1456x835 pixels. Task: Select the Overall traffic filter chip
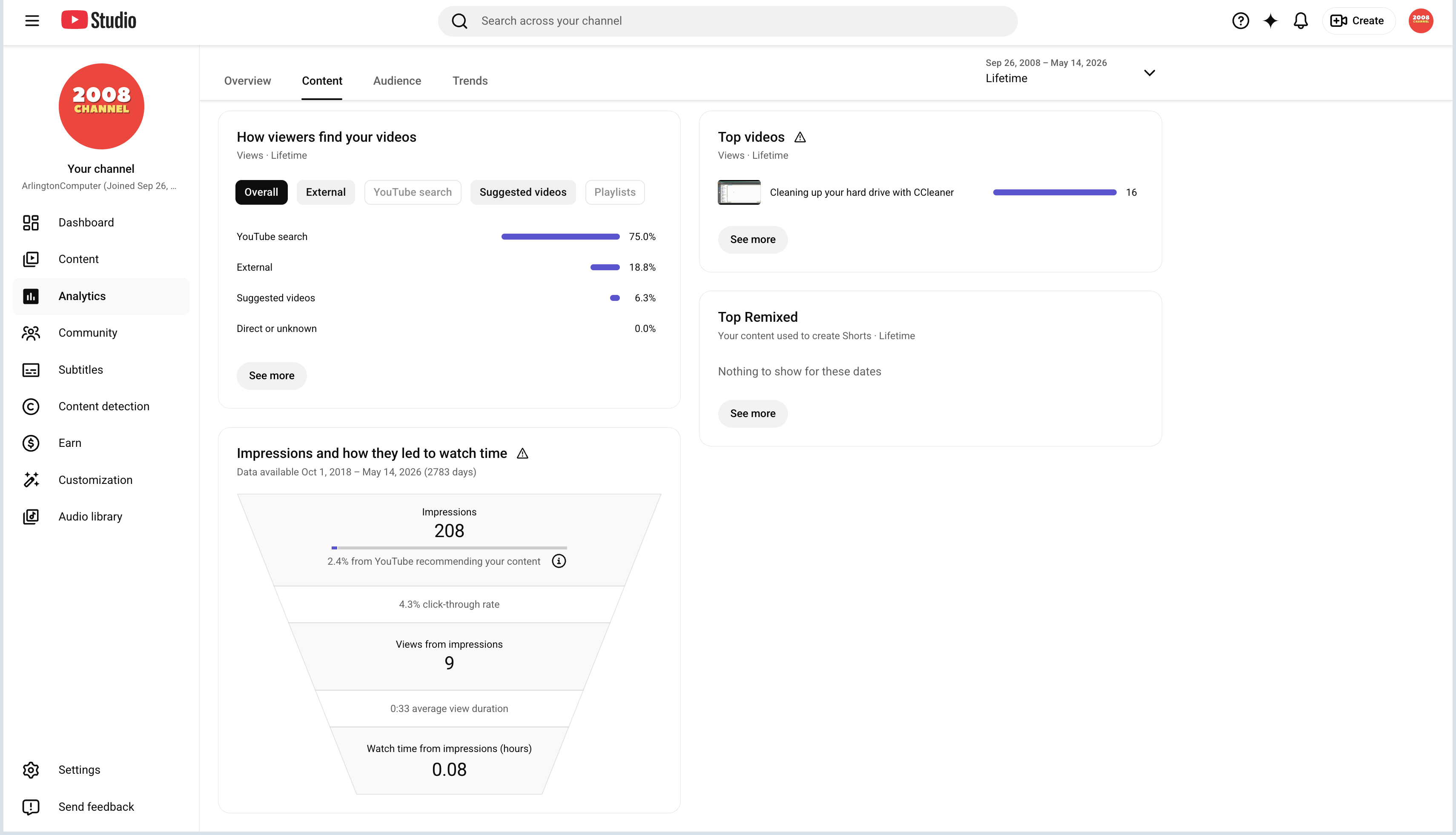261,192
